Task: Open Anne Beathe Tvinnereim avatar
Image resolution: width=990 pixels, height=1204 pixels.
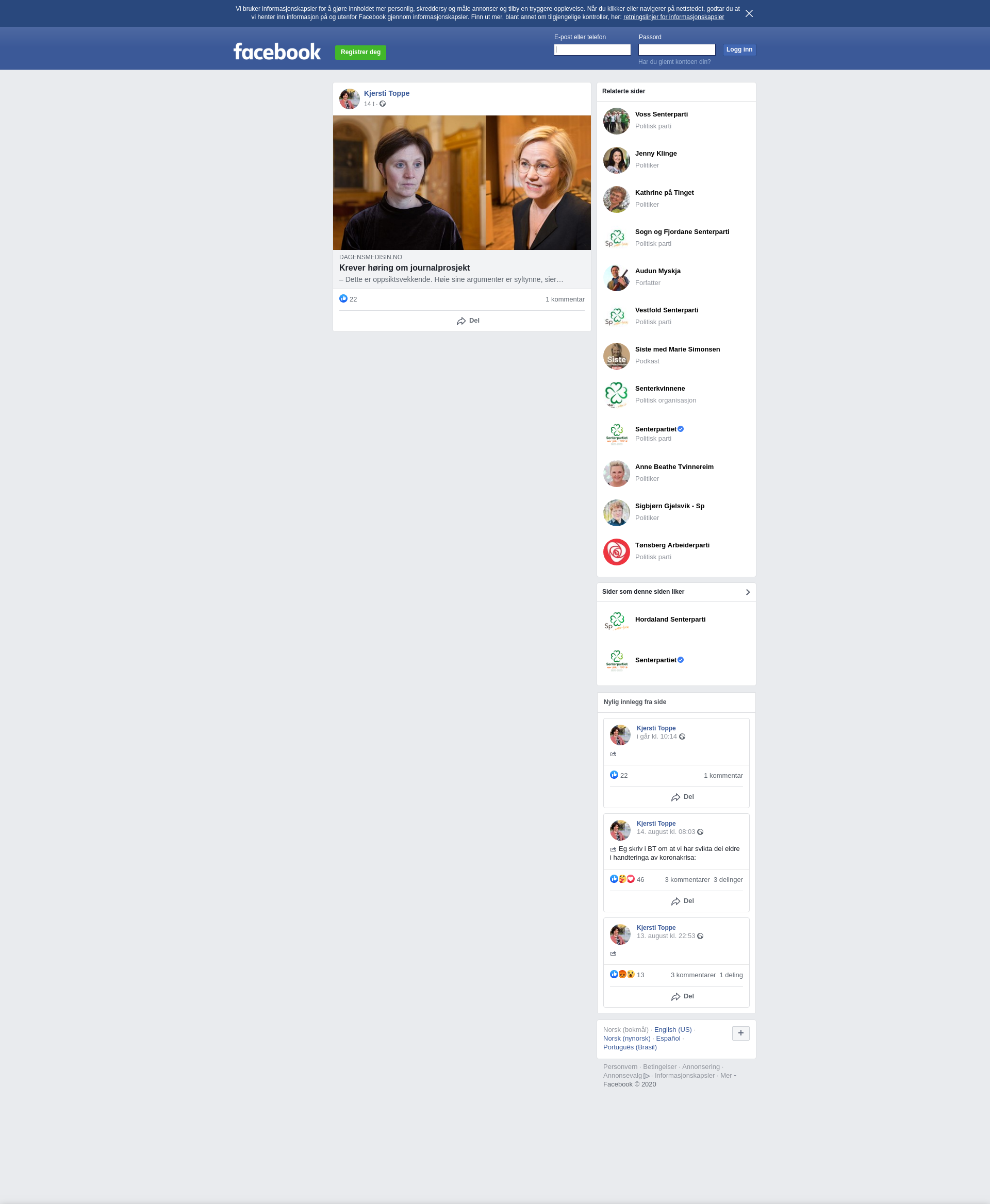Action: click(617, 474)
